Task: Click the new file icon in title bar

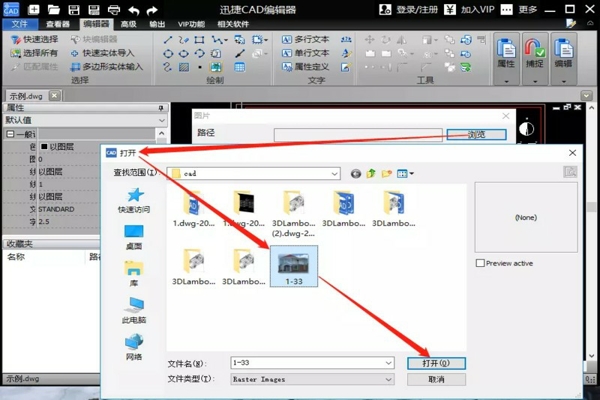Action: tap(33, 10)
